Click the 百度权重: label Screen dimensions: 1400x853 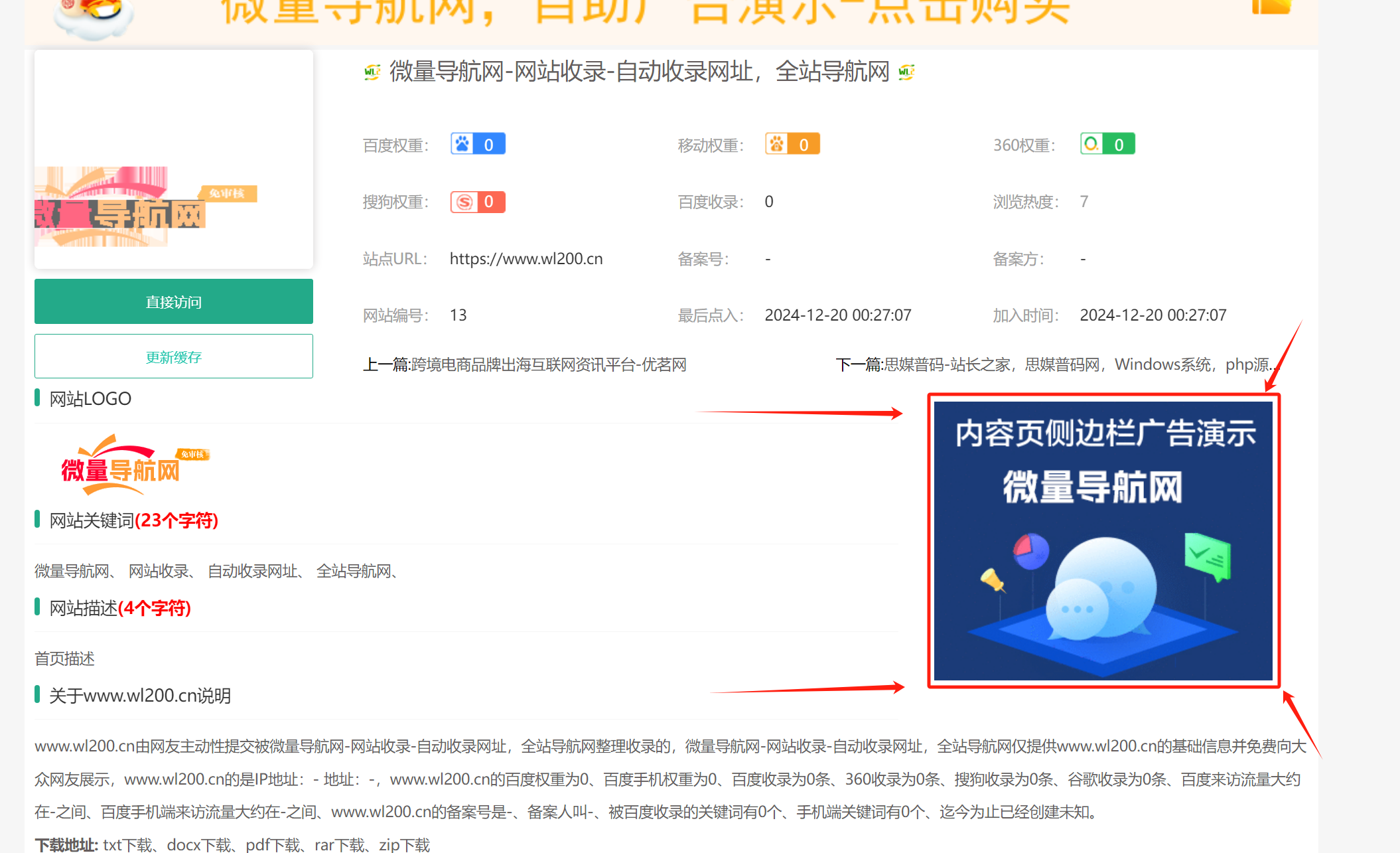pos(396,145)
